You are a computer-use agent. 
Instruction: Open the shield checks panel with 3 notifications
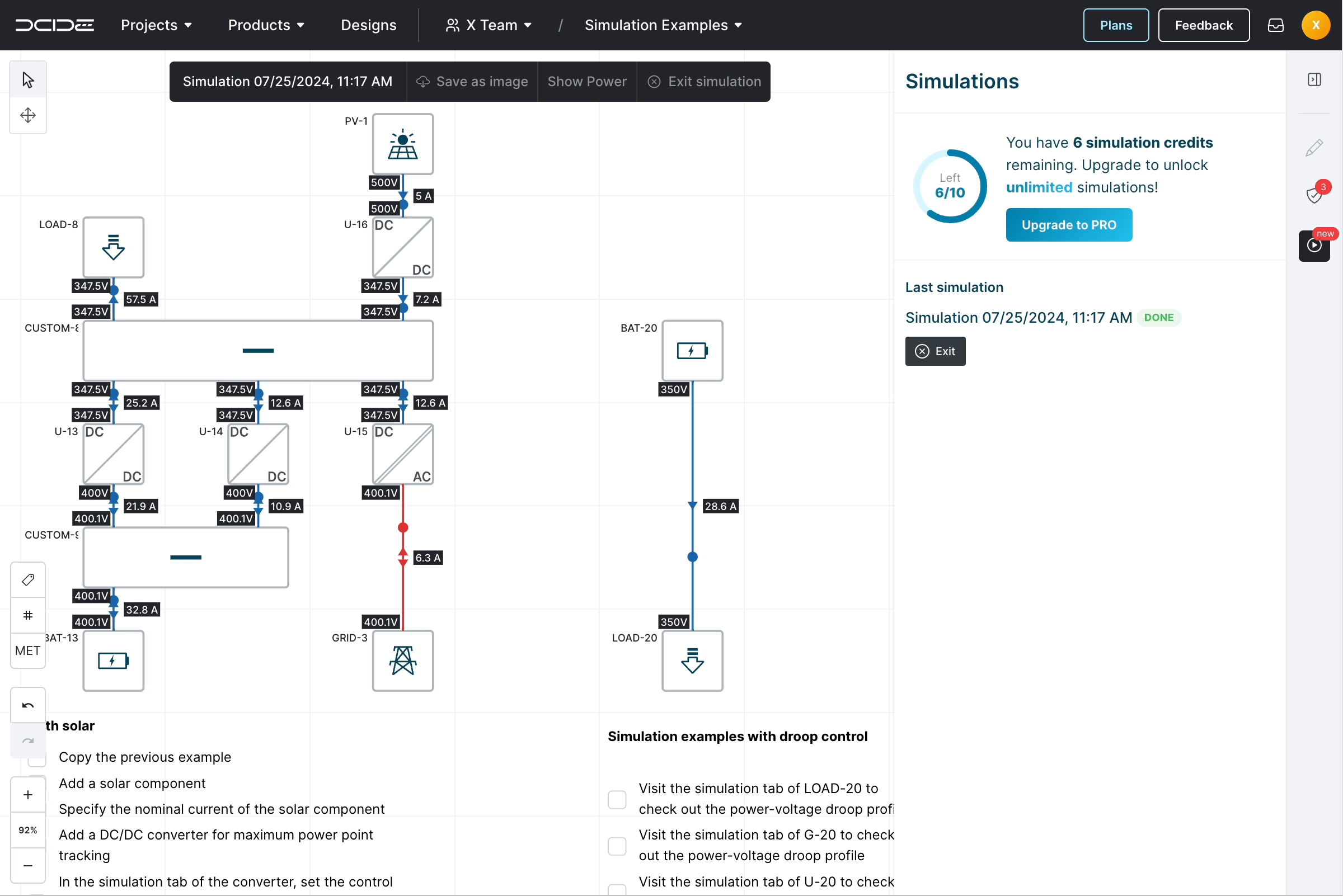tap(1315, 194)
